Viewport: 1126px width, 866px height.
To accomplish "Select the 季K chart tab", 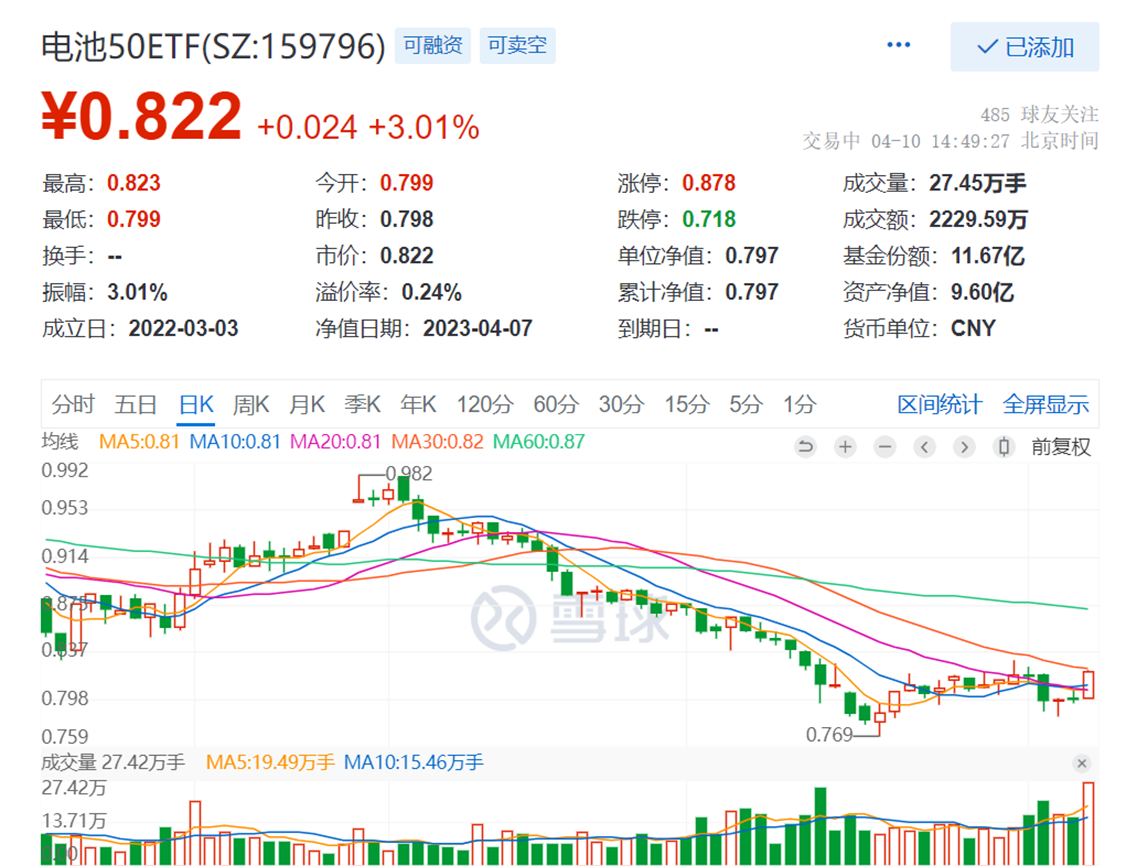I will coord(362,404).
